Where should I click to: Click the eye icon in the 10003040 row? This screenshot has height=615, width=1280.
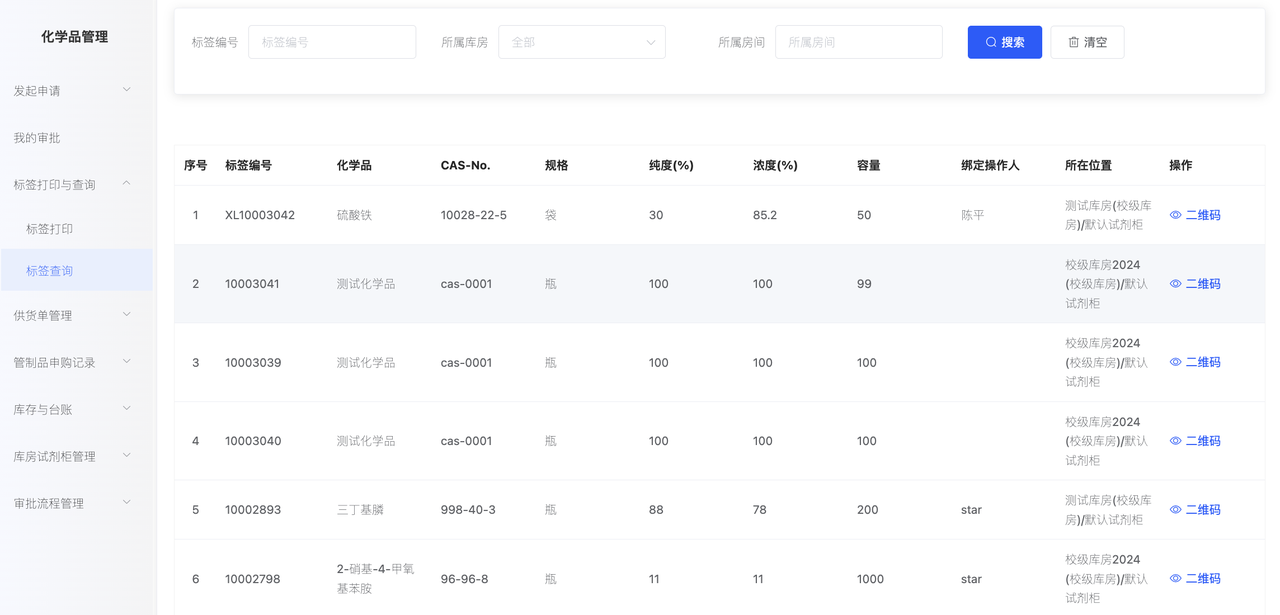point(1176,441)
